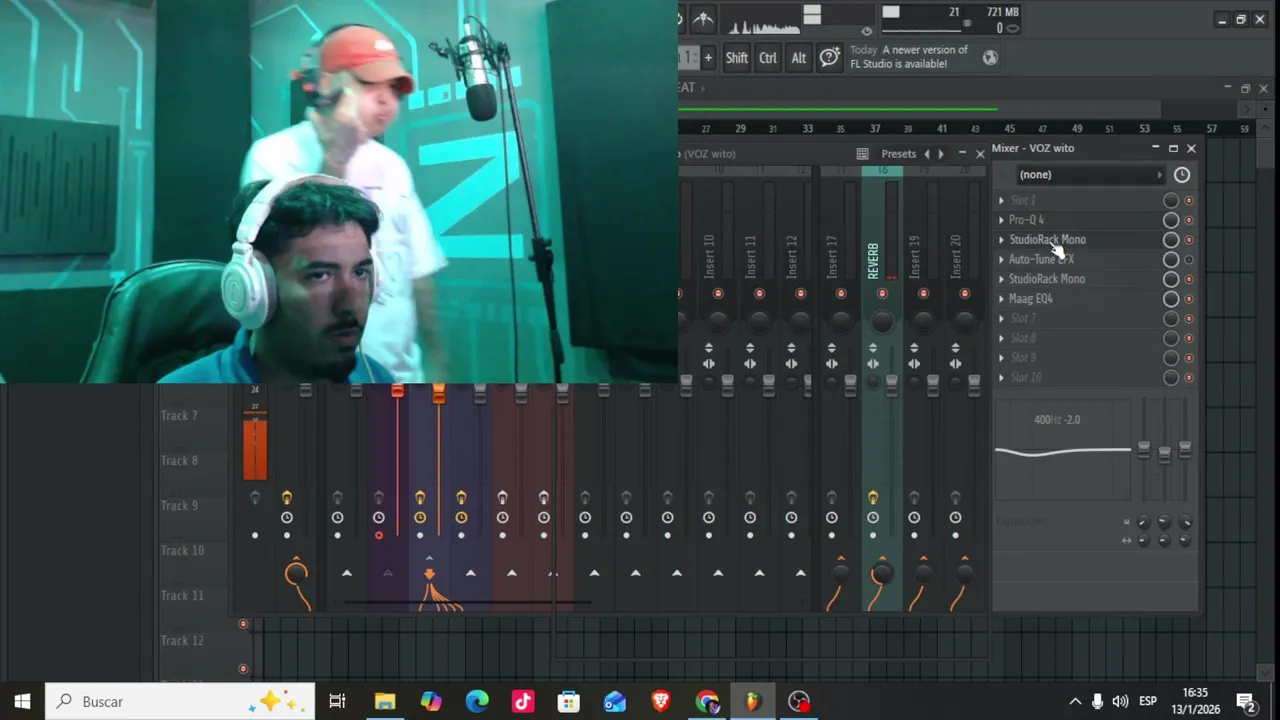
Task: Click the stereo separation arrows on REVERB track
Action: click(x=873, y=363)
